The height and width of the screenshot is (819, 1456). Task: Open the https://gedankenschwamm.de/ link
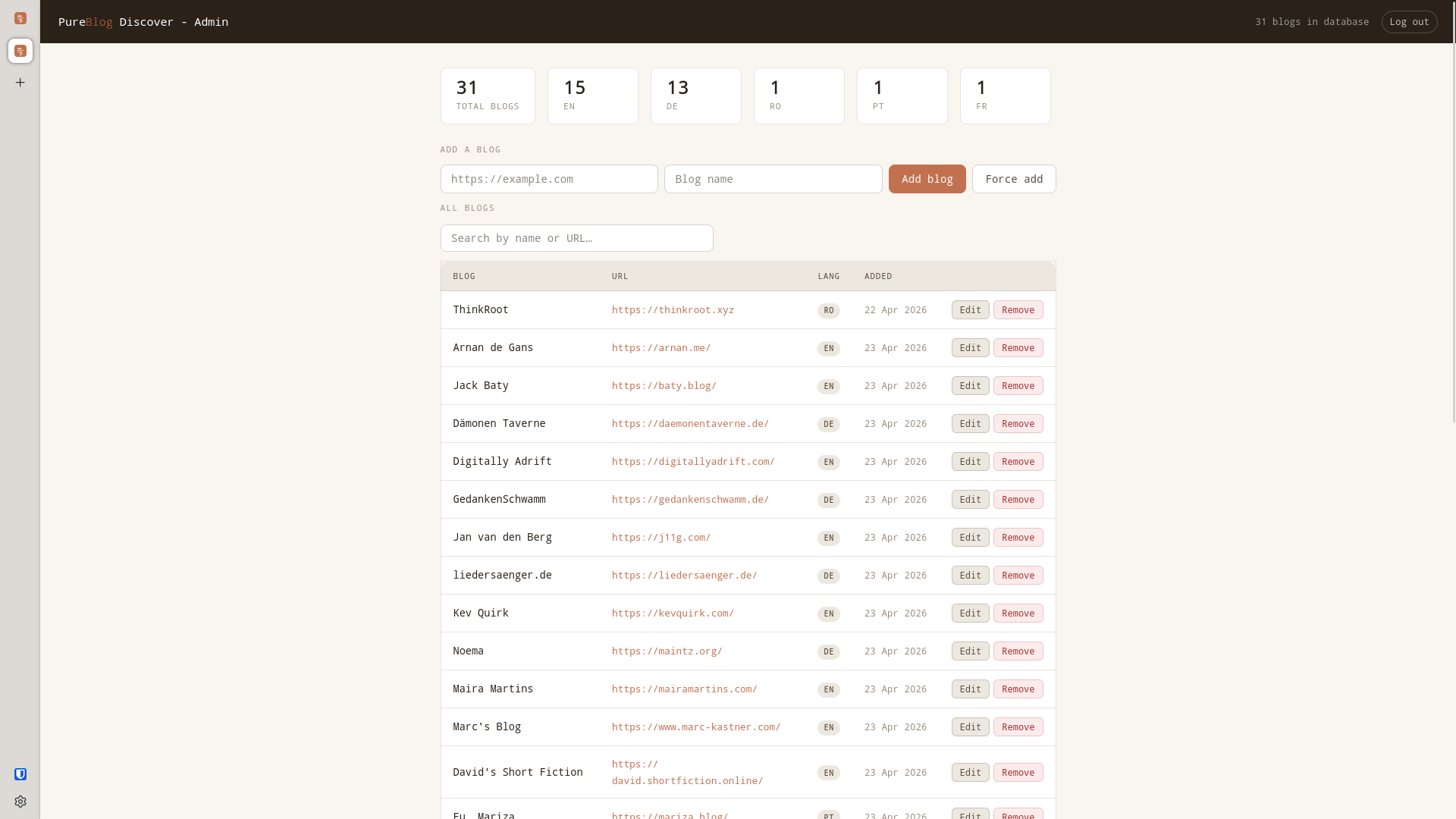tap(690, 499)
